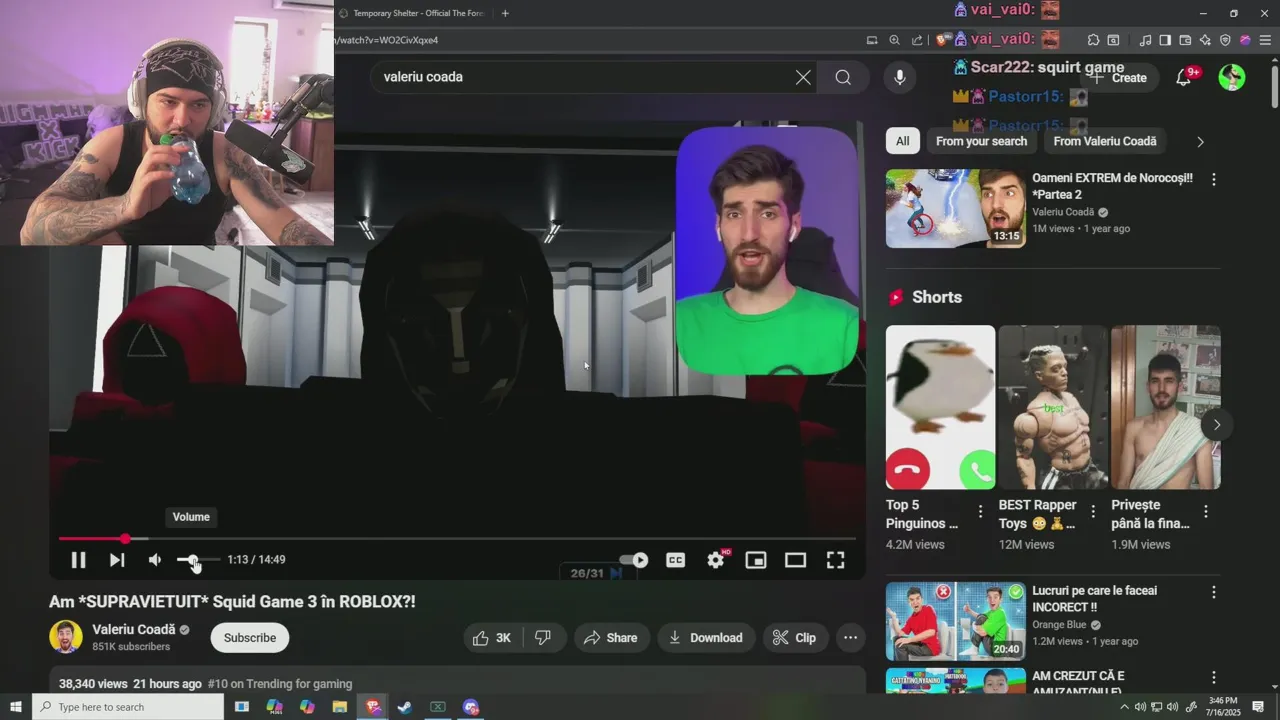Open File Explorer from taskbar
The image size is (1280, 720).
(x=339, y=707)
